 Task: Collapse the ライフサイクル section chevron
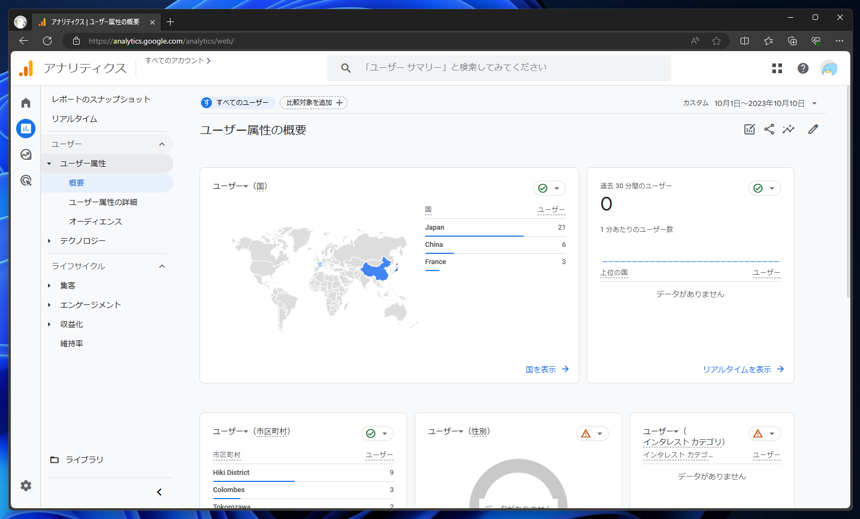pos(162,266)
